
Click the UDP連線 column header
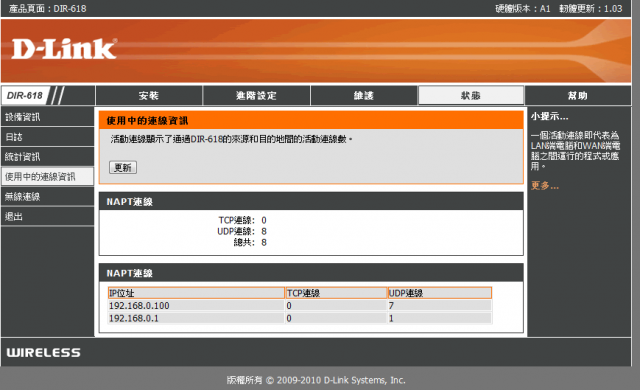tap(440, 293)
